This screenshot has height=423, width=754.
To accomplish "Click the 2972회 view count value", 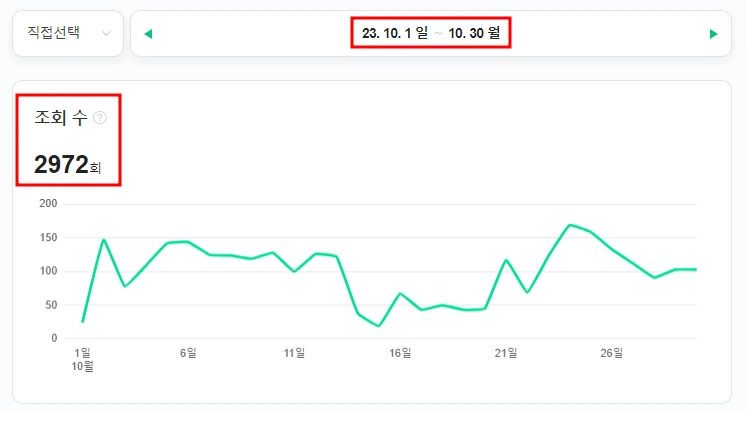I will [x=67, y=164].
